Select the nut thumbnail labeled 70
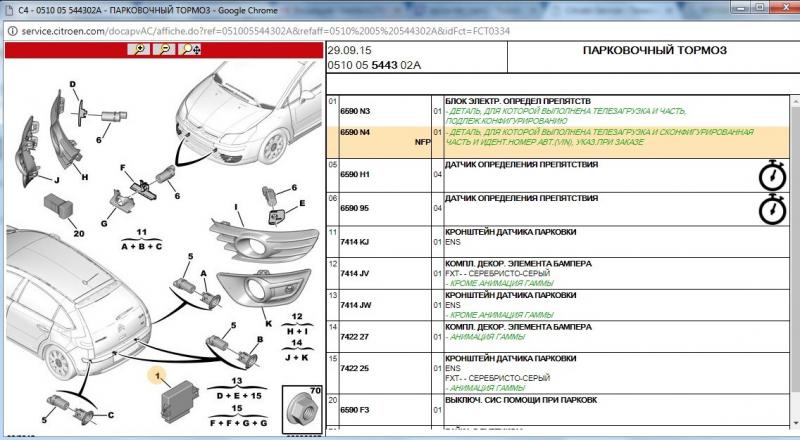The width and height of the screenshot is (800, 440). (303, 410)
